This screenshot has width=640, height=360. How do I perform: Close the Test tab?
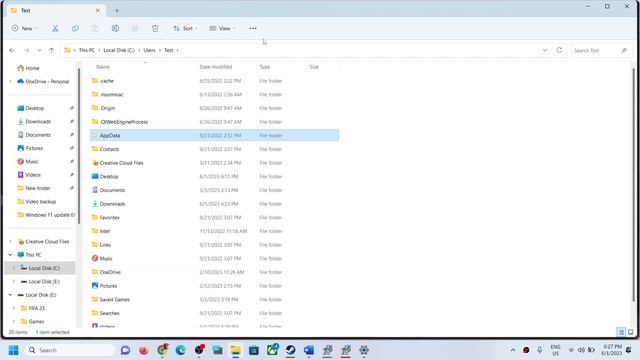pos(98,11)
